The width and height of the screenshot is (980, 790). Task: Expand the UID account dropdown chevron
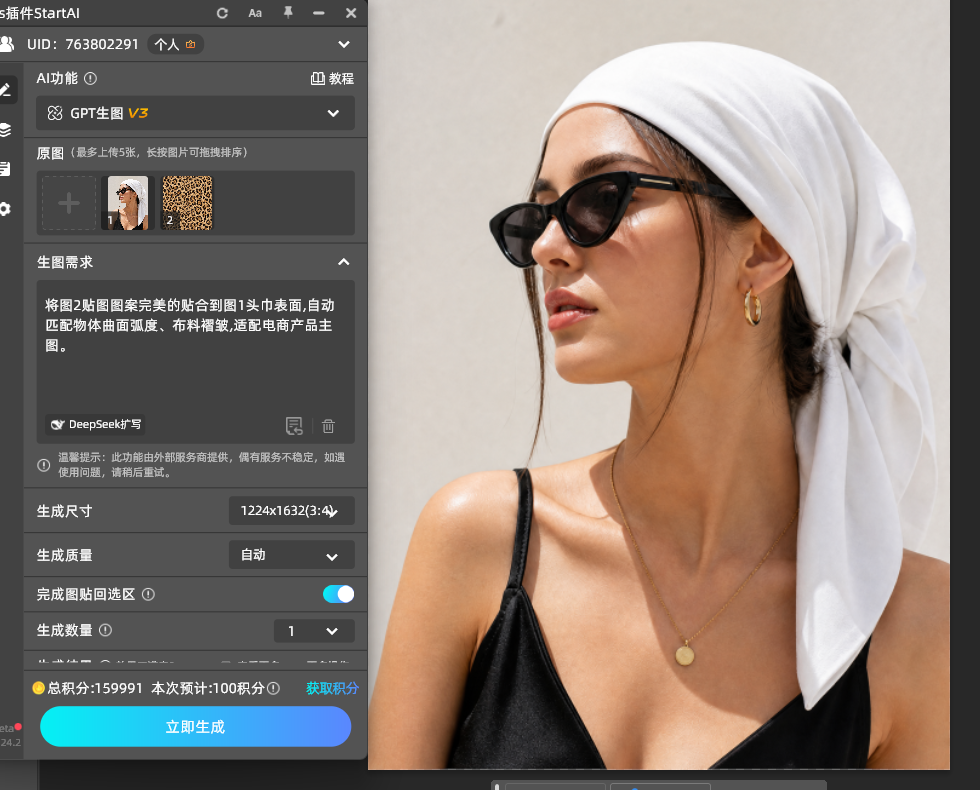coord(344,44)
